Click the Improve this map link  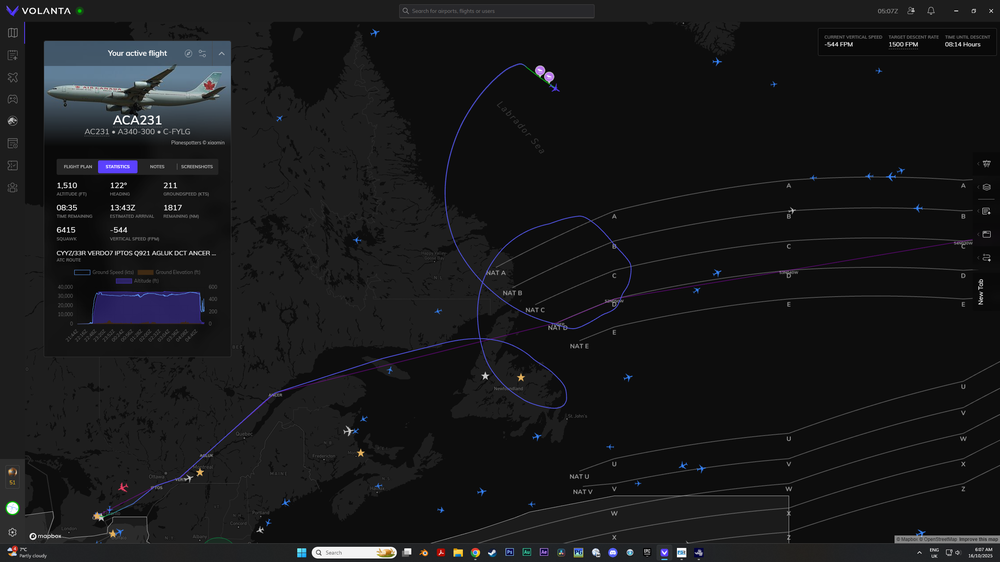976,539
